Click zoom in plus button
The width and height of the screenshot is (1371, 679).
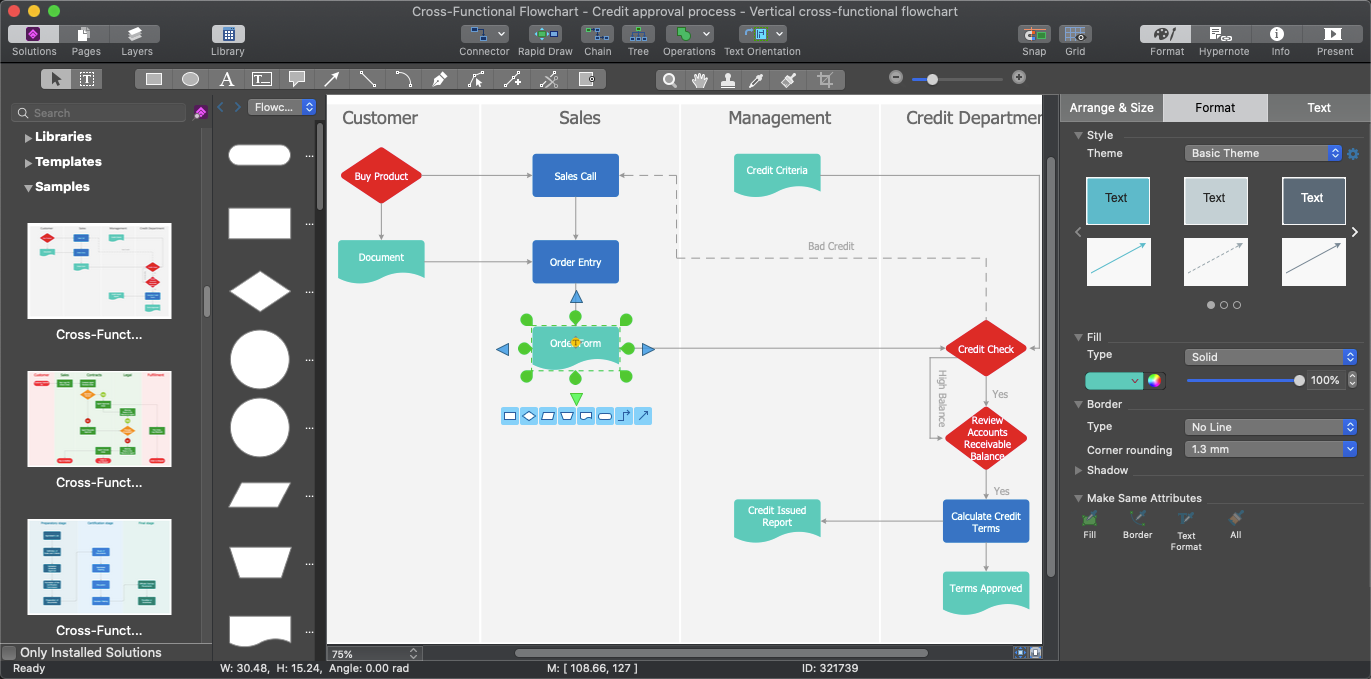pos(1019,77)
